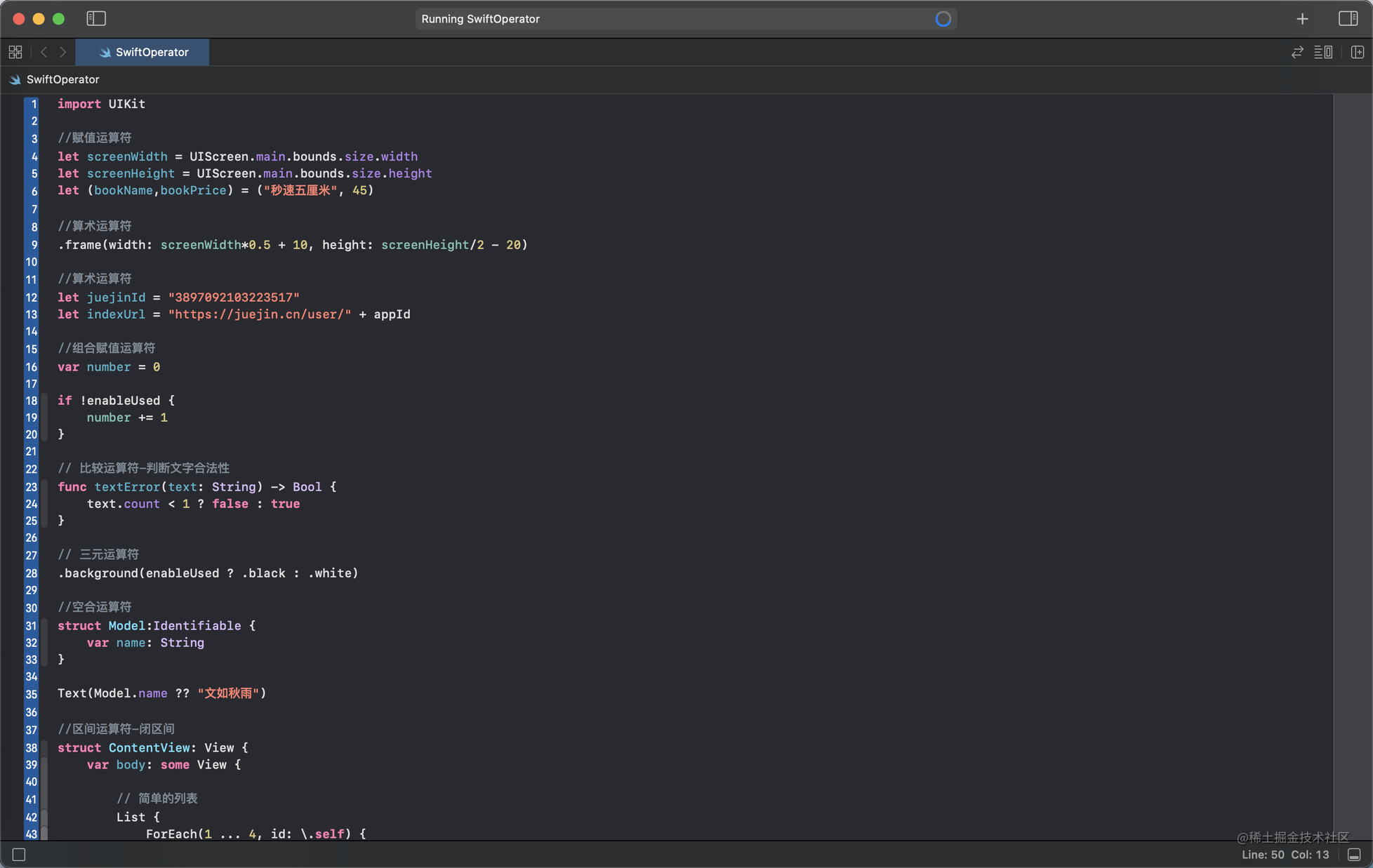Viewport: 1373px width, 868px height.
Task: Collapse the fold ribbon for func textError
Action: (x=44, y=504)
